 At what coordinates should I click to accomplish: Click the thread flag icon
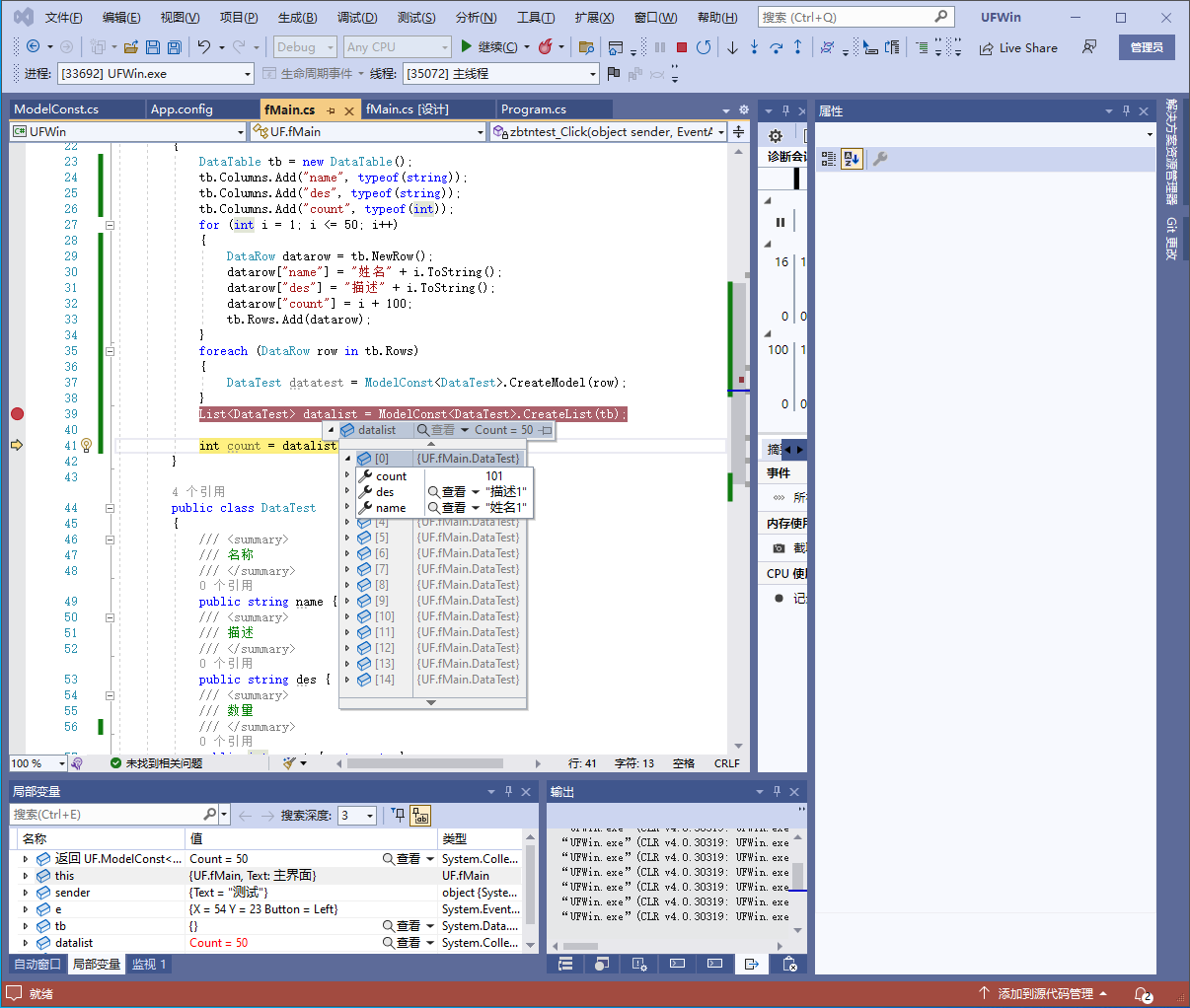tap(614, 73)
